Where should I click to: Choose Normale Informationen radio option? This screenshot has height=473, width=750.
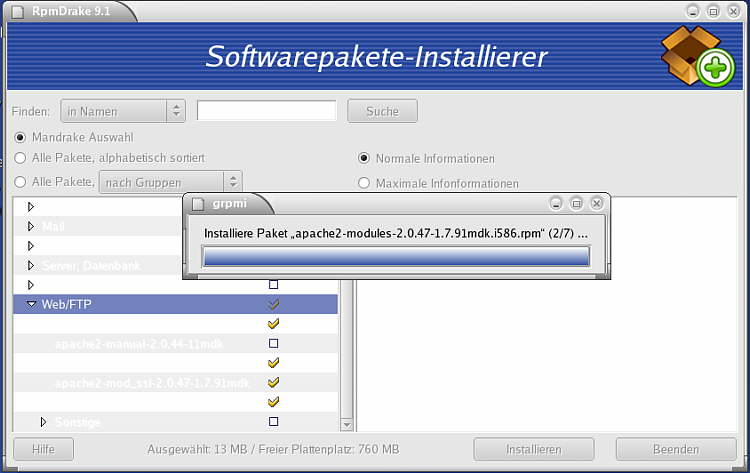tap(364, 158)
